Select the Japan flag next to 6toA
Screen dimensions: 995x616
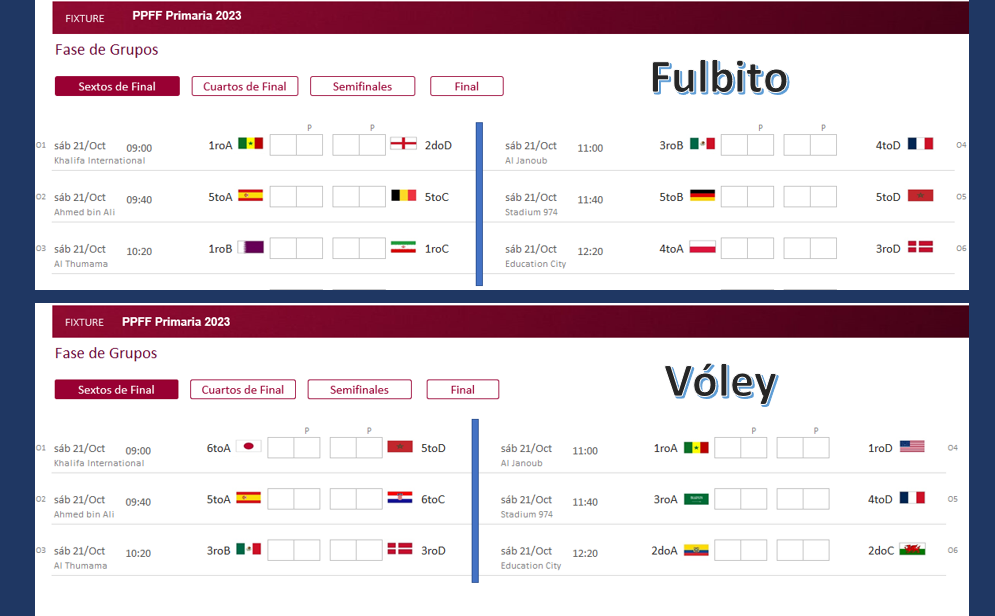[x=248, y=446]
